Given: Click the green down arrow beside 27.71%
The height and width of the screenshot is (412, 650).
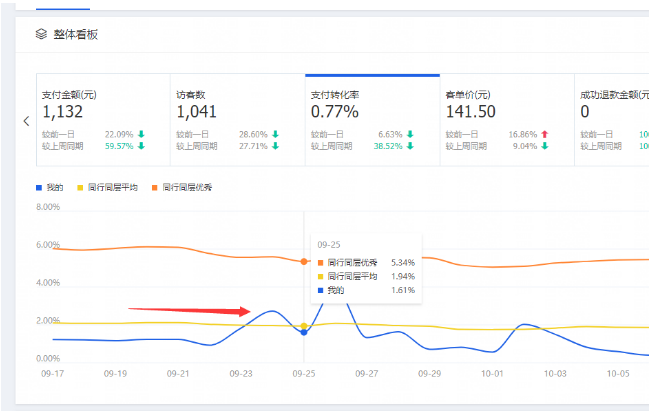Looking at the screenshot, I should coord(276,146).
